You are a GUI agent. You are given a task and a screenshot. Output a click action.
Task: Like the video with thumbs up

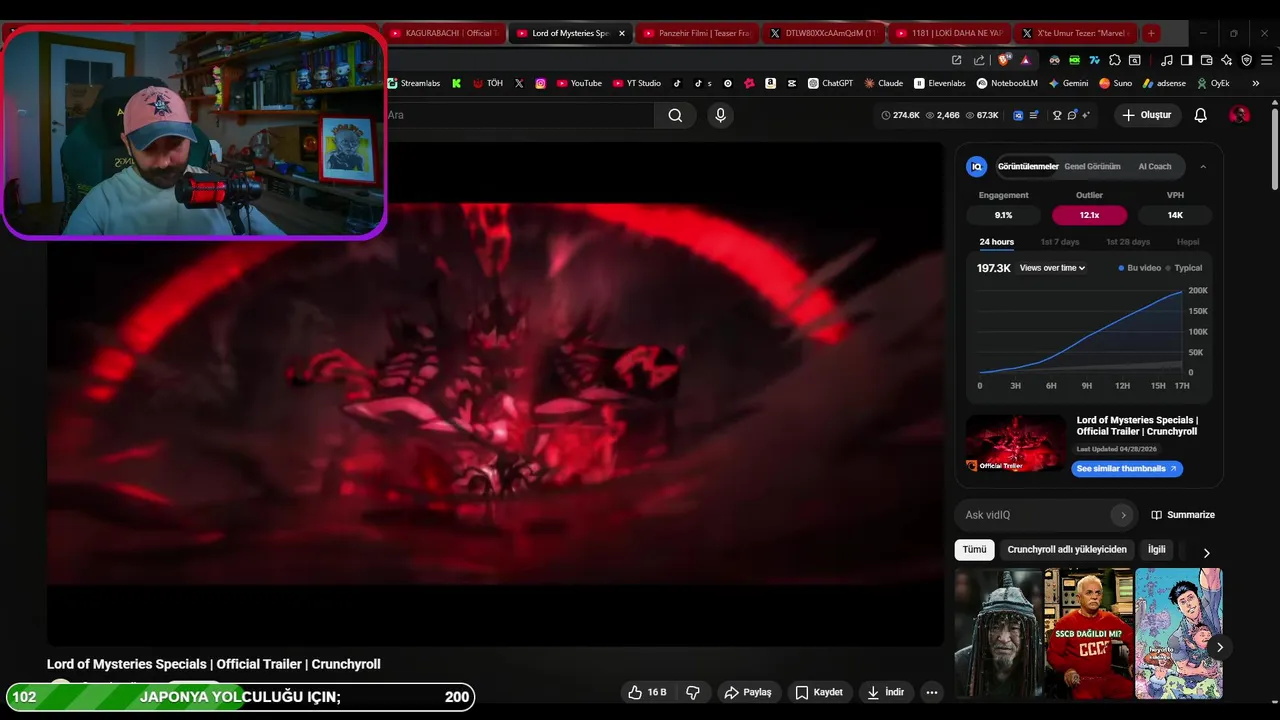(x=647, y=692)
